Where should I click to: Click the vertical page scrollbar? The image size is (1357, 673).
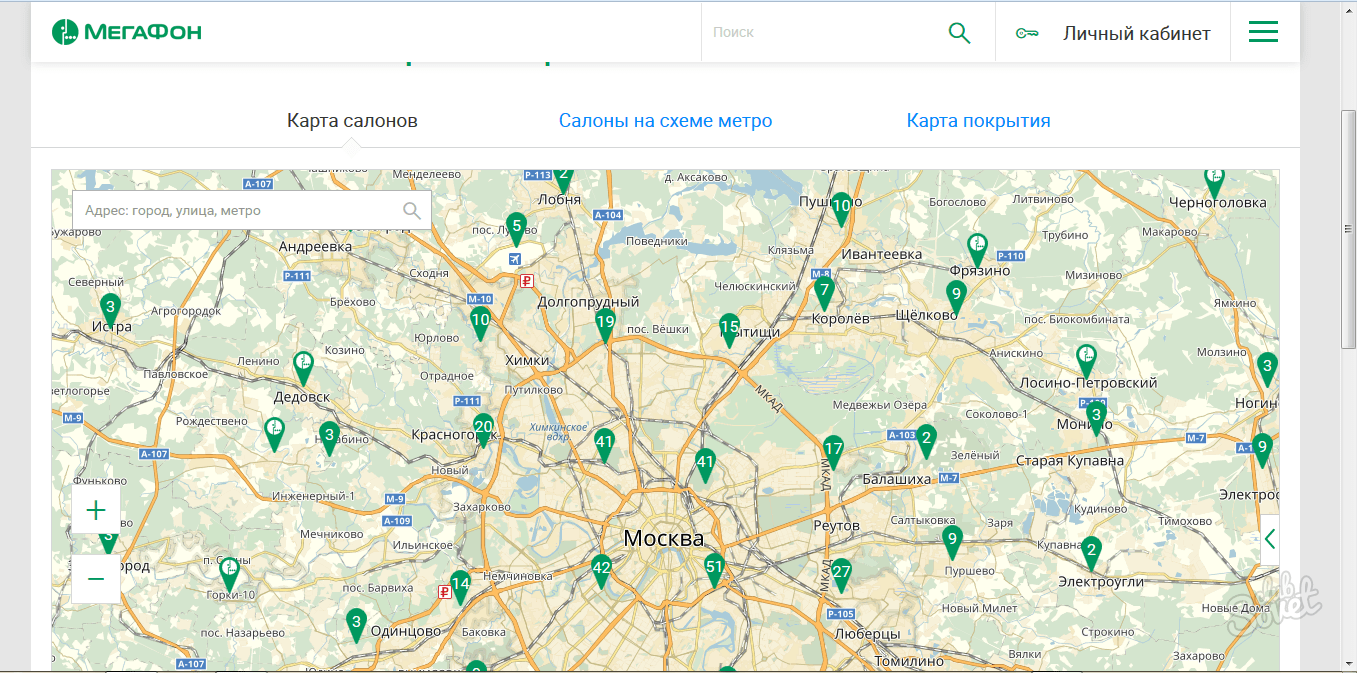(x=1348, y=228)
